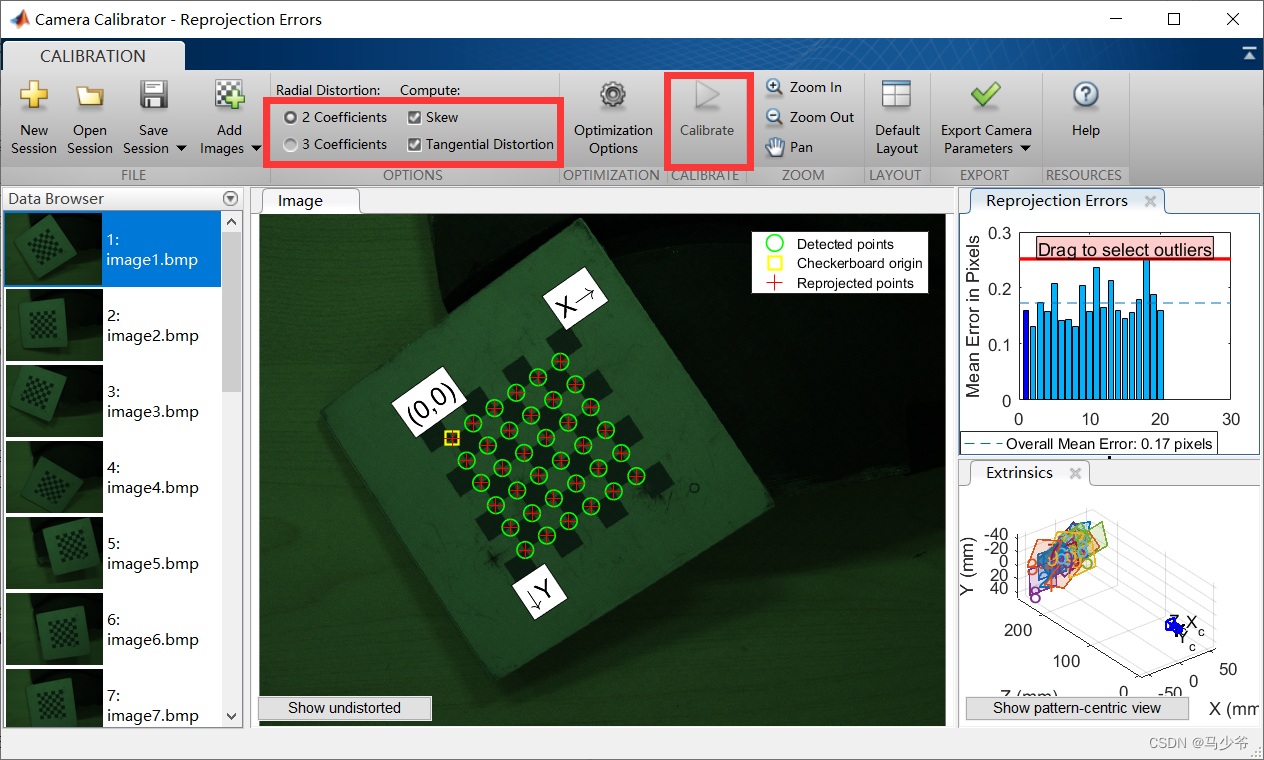Switch to the CALIBRATION ribbon tab
Screen dimensions: 1264x760
coord(92,56)
